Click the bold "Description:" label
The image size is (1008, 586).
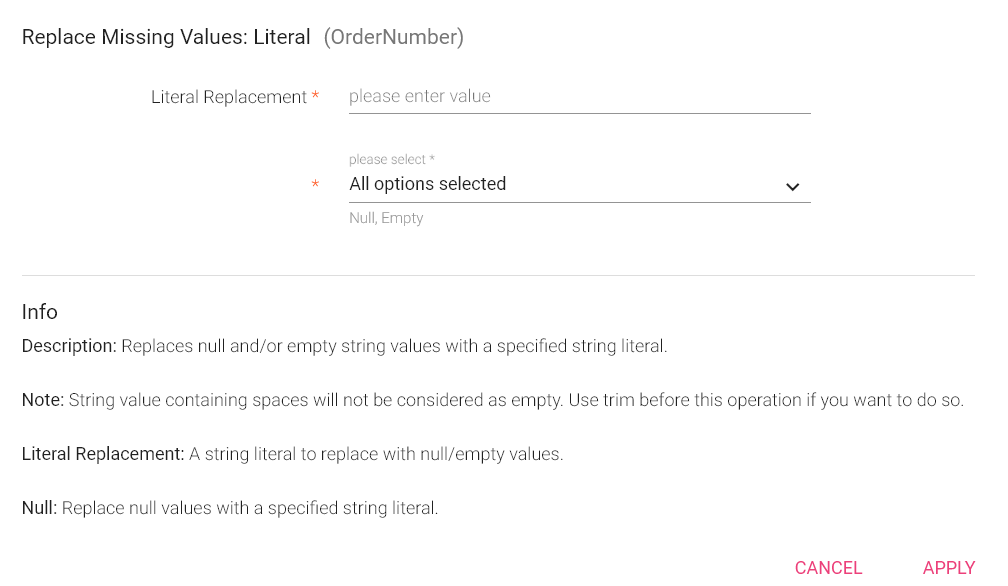pyautogui.click(x=69, y=346)
